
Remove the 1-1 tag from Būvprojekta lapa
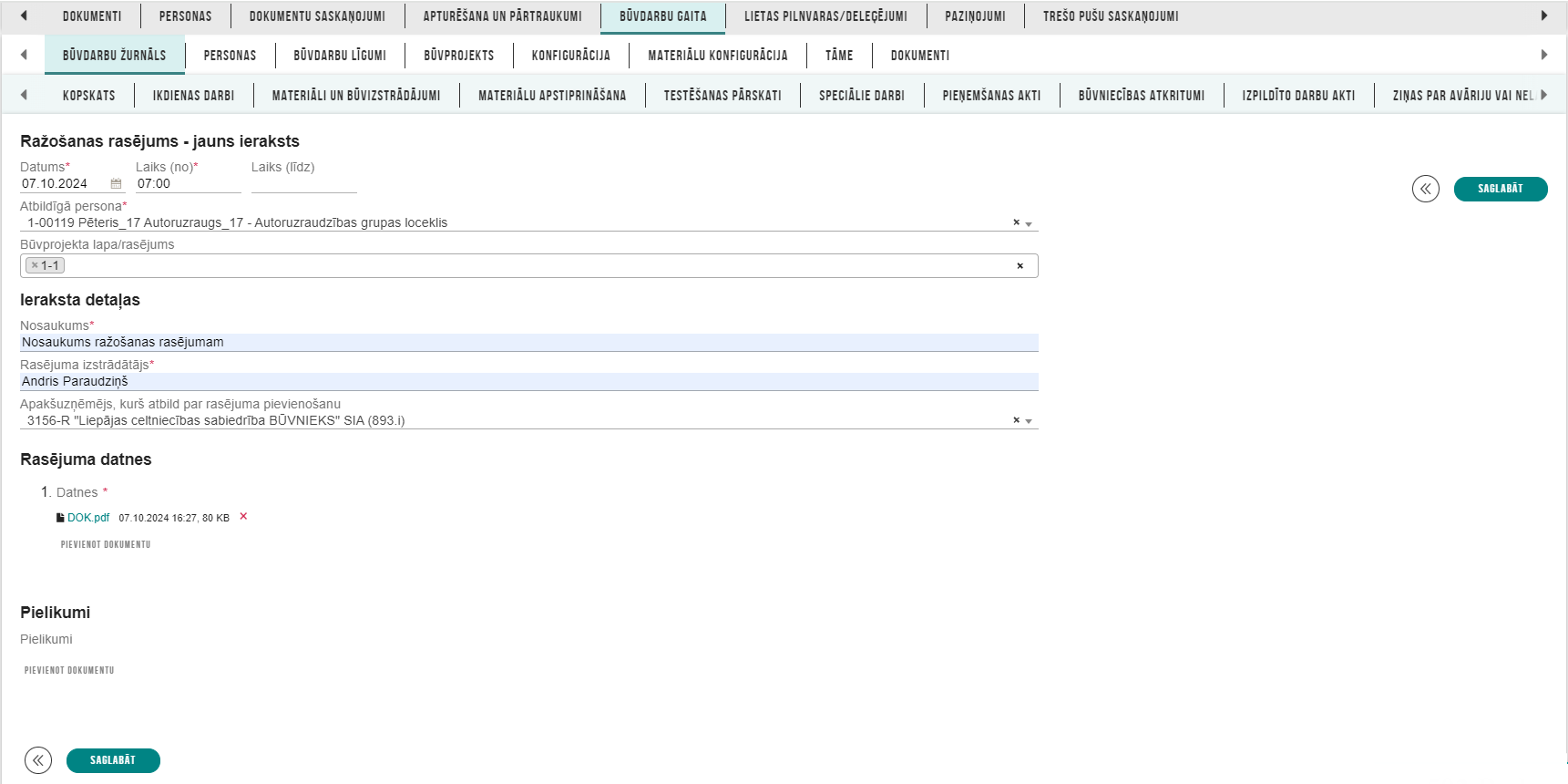click(35, 266)
